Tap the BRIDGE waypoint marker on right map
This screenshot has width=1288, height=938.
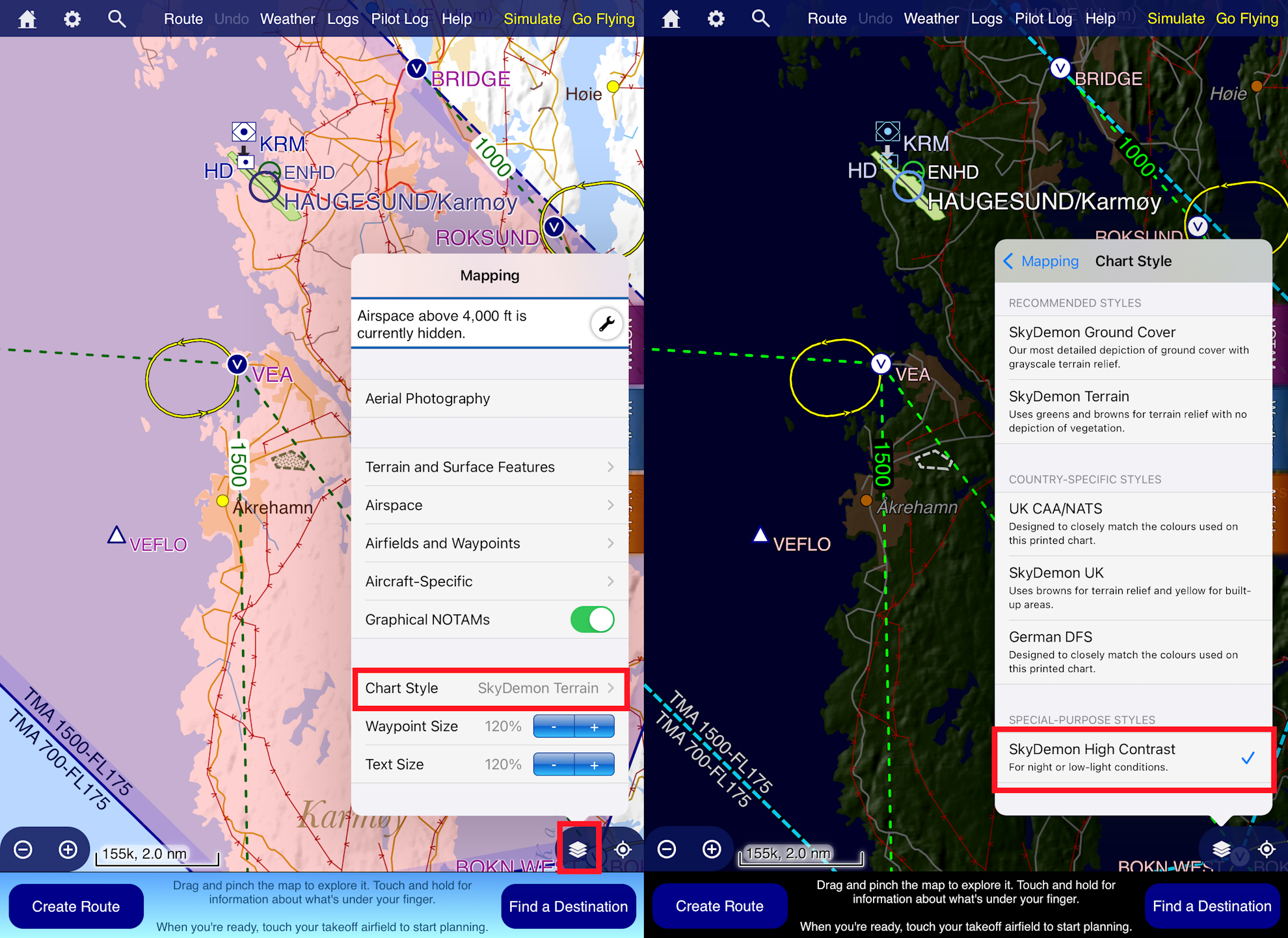coord(1060,68)
